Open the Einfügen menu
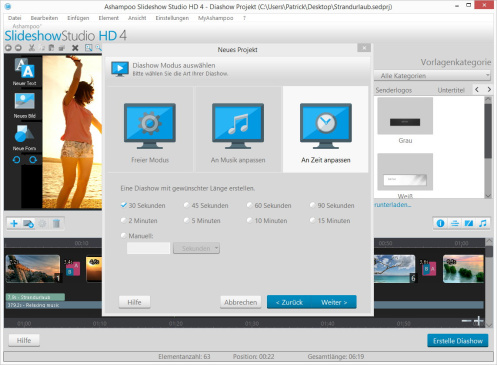Image resolution: width=497 pixels, height=365 pixels. pos(78,18)
